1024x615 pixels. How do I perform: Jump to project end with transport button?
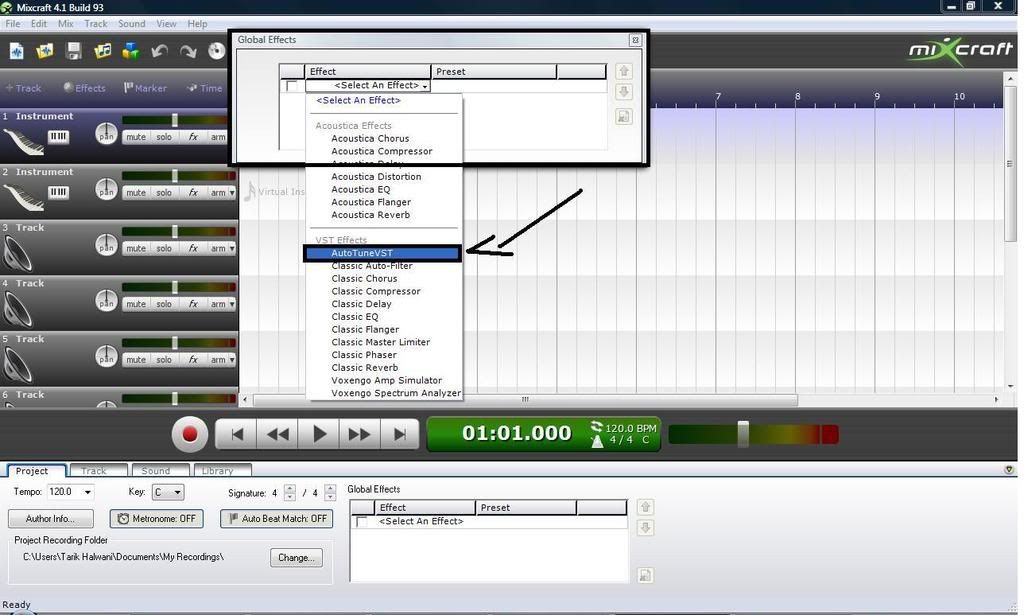point(400,434)
